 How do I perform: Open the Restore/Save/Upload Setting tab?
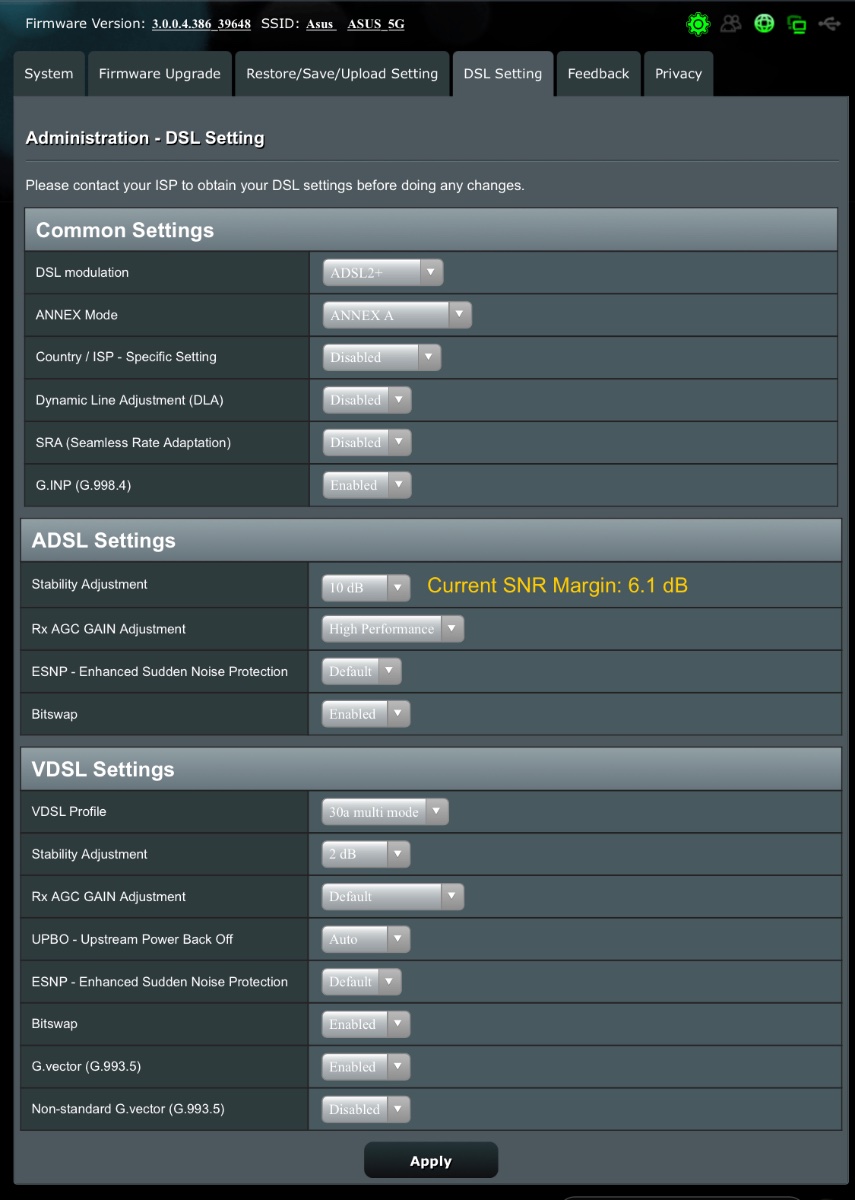[342, 74]
